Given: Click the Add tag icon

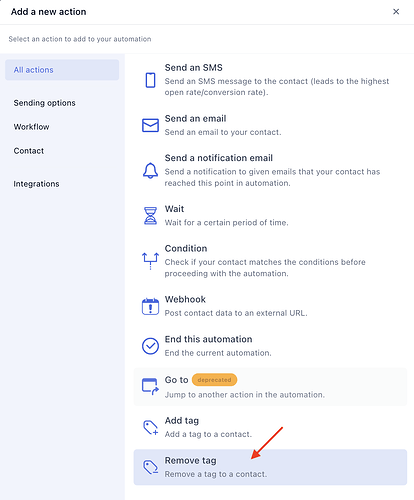Looking at the screenshot, I should 150,427.
